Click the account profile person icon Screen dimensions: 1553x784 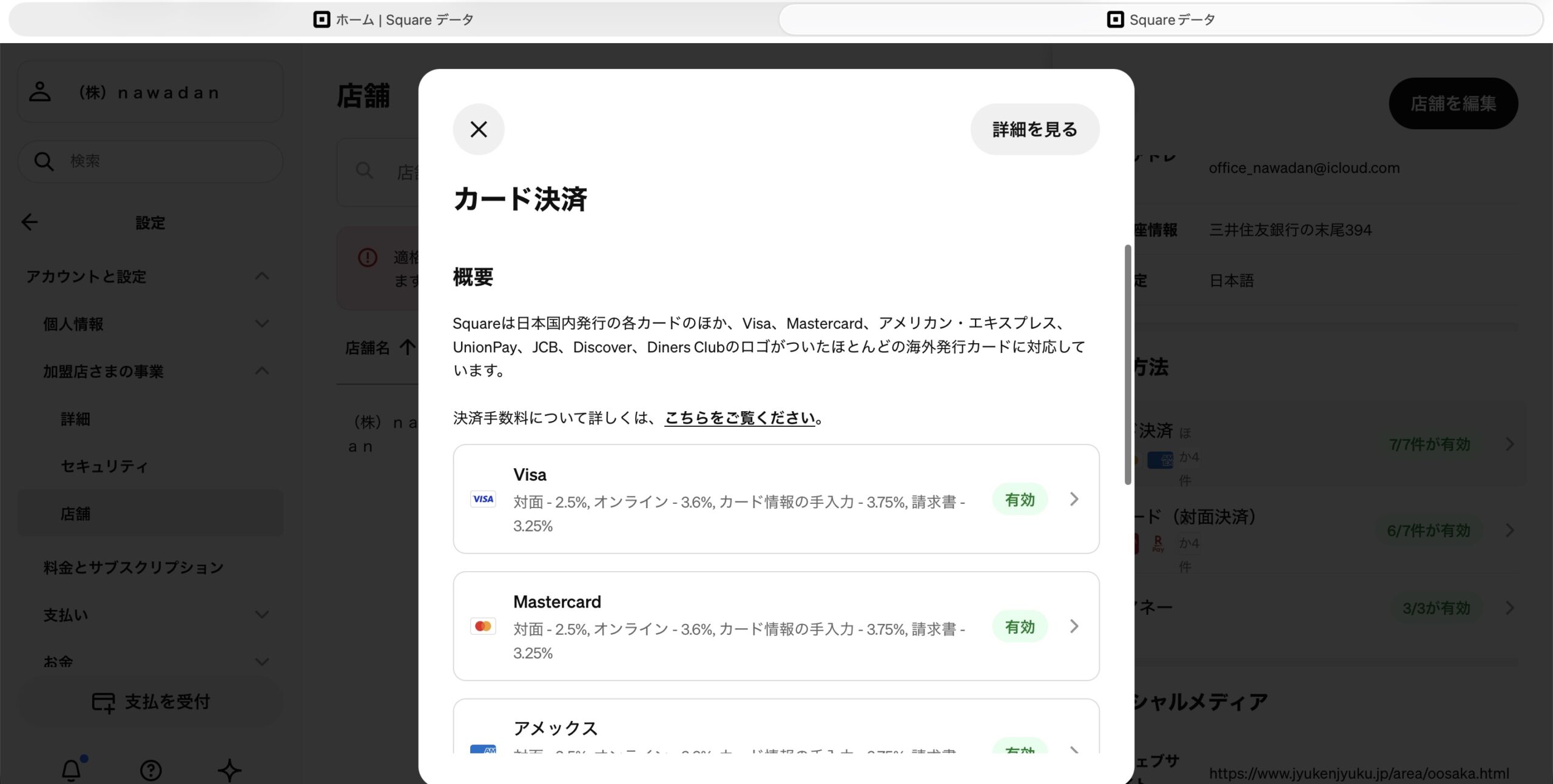tap(40, 92)
